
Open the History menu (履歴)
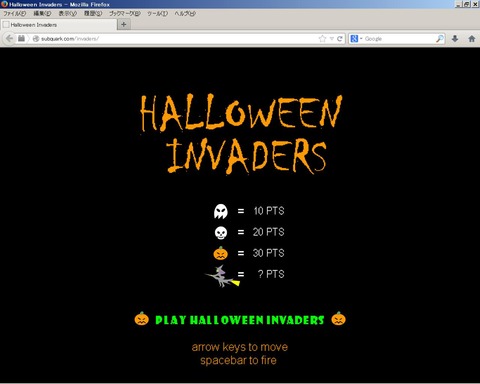coord(93,13)
